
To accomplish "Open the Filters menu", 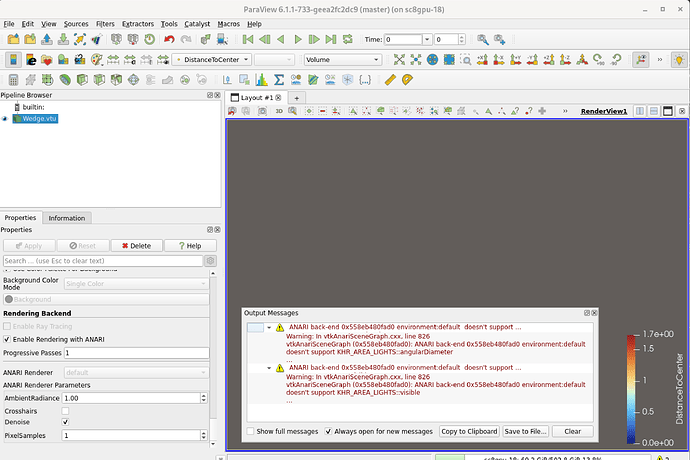I will pos(105,24).
